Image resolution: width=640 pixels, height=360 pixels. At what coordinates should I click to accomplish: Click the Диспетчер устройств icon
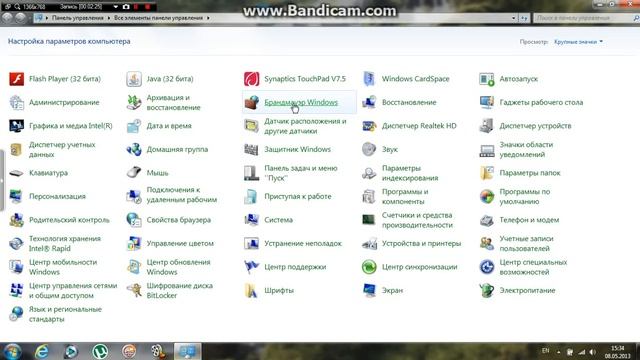pos(487,126)
